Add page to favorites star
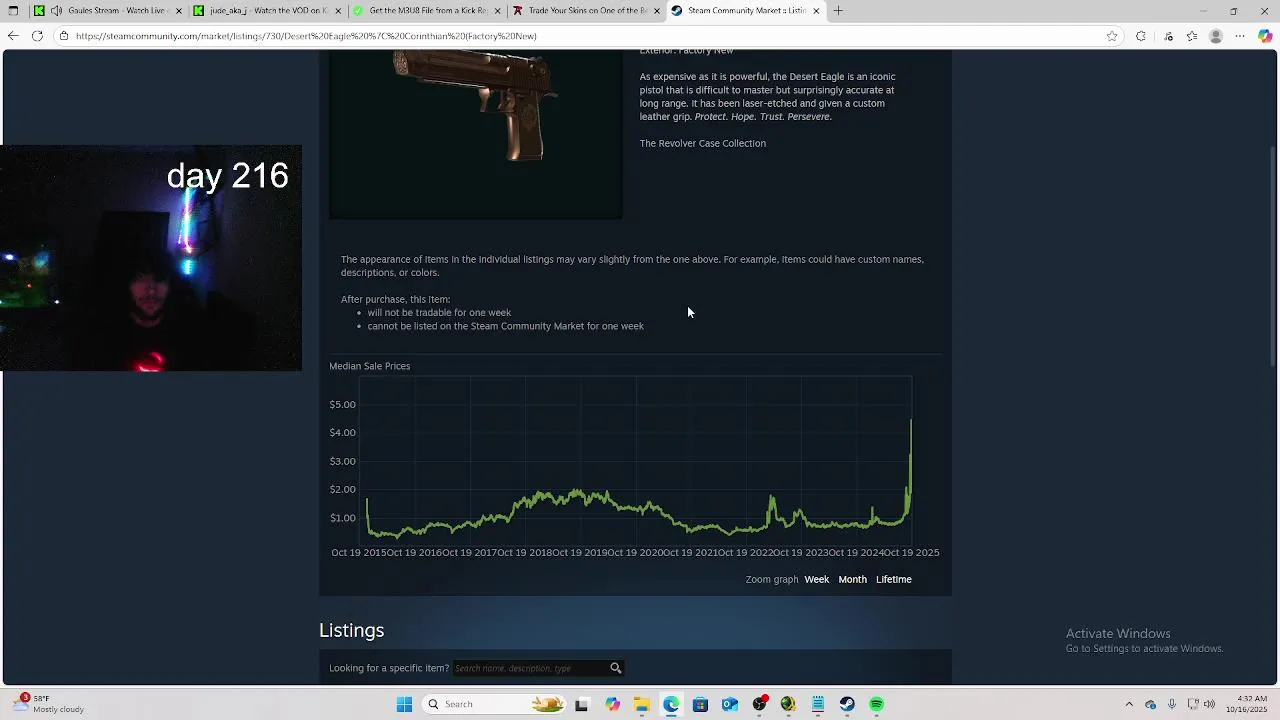 click(1112, 36)
